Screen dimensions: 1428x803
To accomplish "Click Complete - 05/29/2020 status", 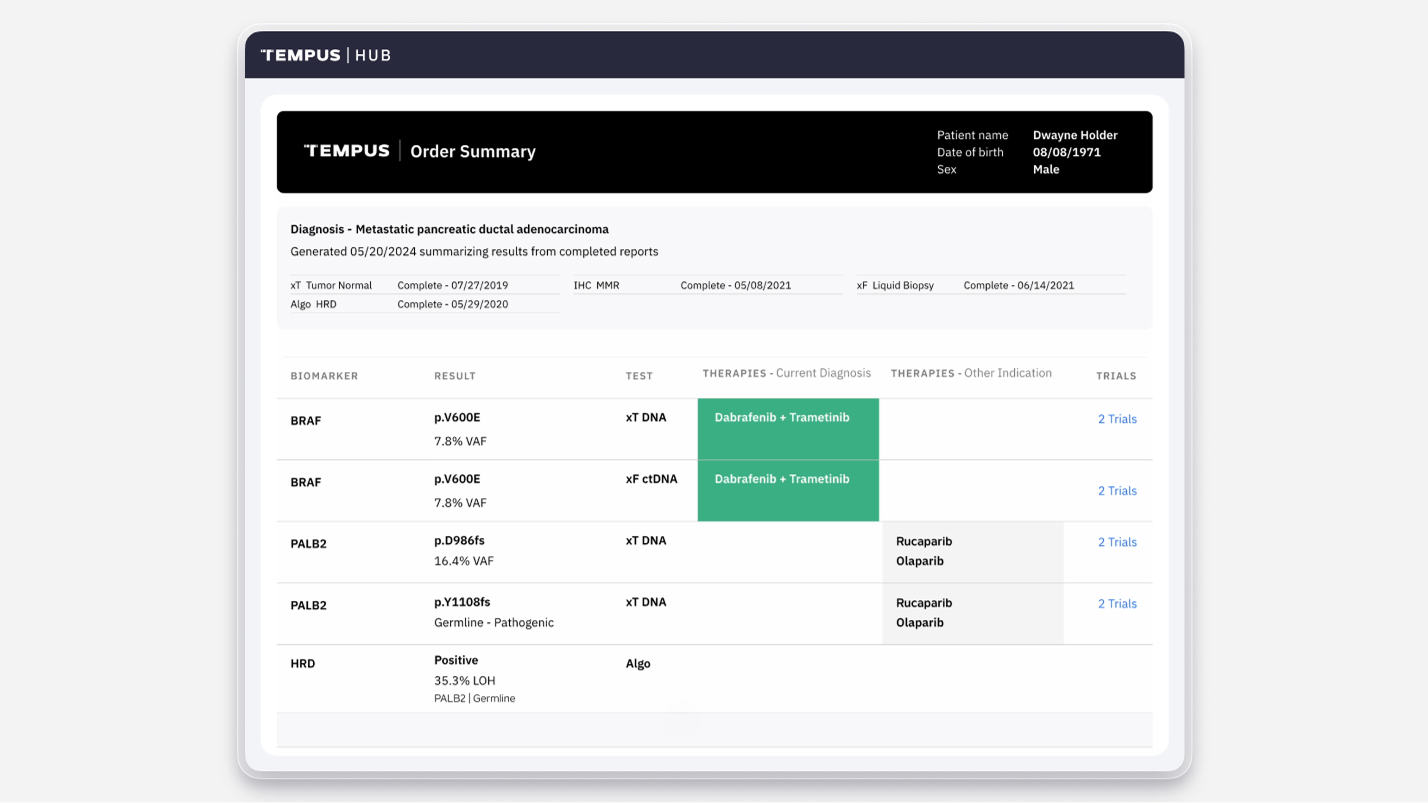I will (x=452, y=304).
